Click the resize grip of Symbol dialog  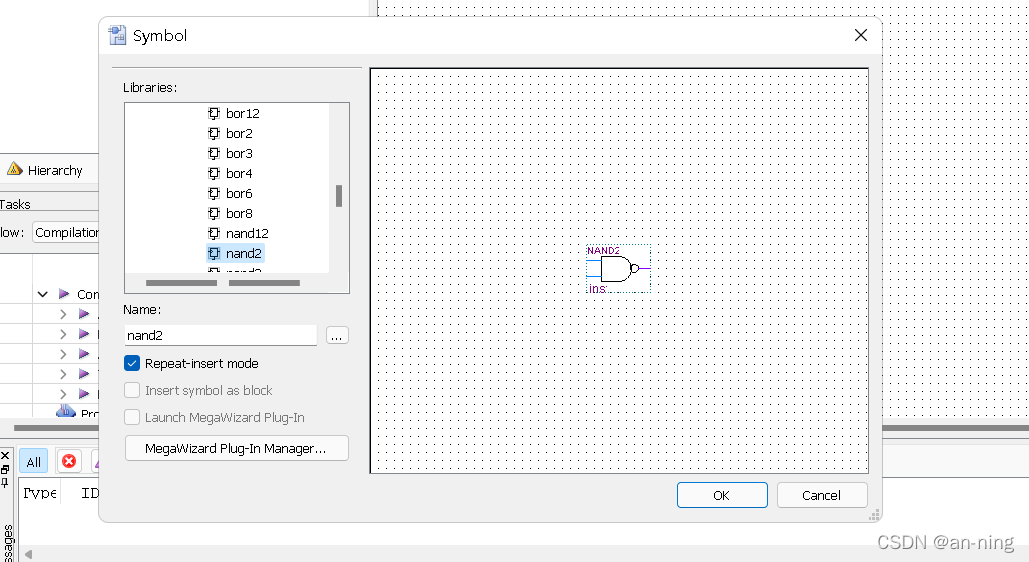(x=874, y=515)
